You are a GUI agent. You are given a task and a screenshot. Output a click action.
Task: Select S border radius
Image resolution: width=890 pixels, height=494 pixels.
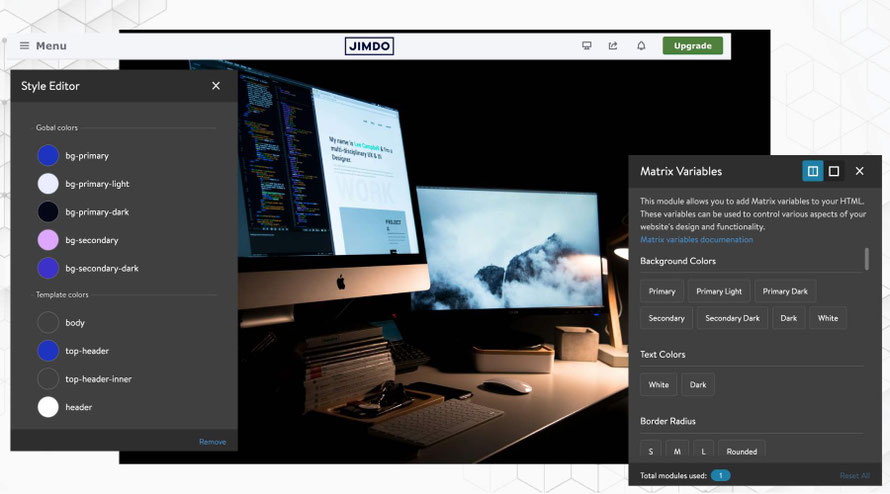coord(650,450)
